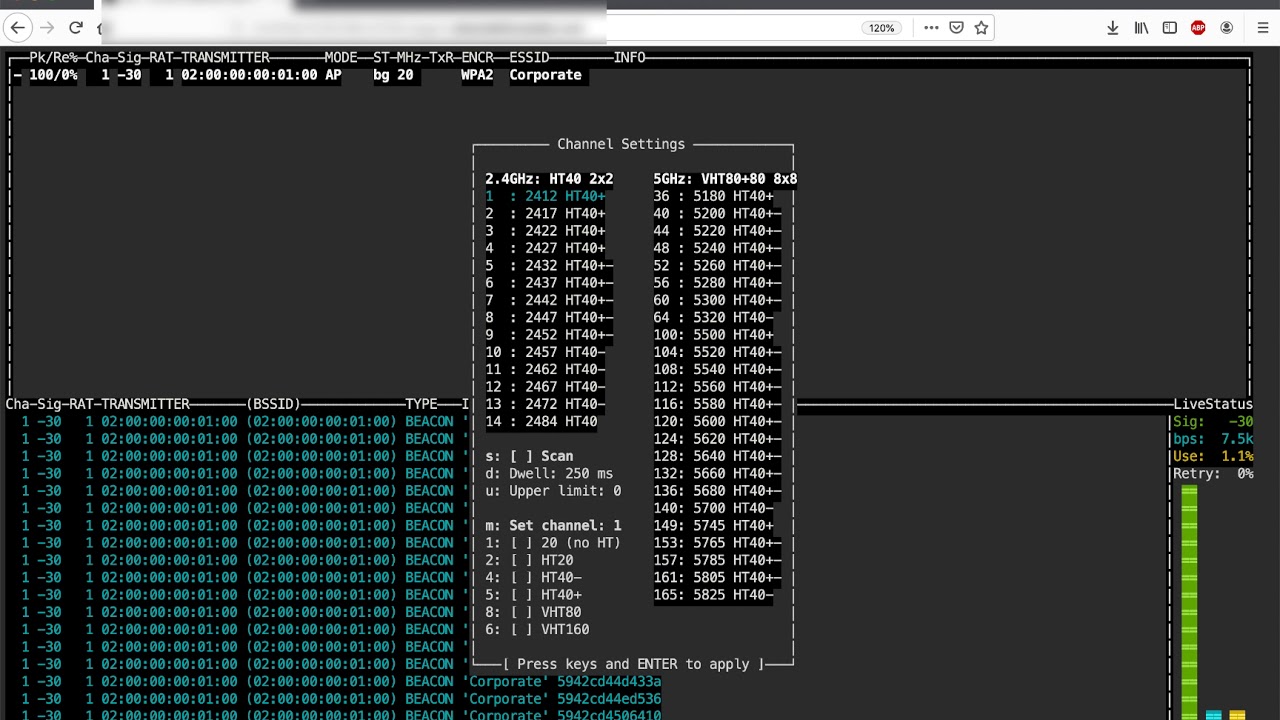Click the Sig: -30 live status value
This screenshot has height=720, width=1280.
click(1213, 421)
